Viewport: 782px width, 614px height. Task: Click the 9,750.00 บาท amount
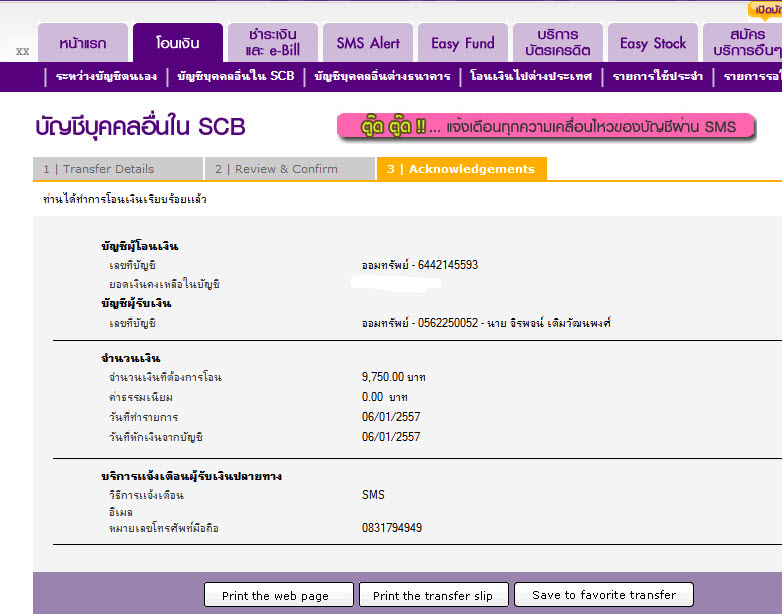tap(393, 377)
